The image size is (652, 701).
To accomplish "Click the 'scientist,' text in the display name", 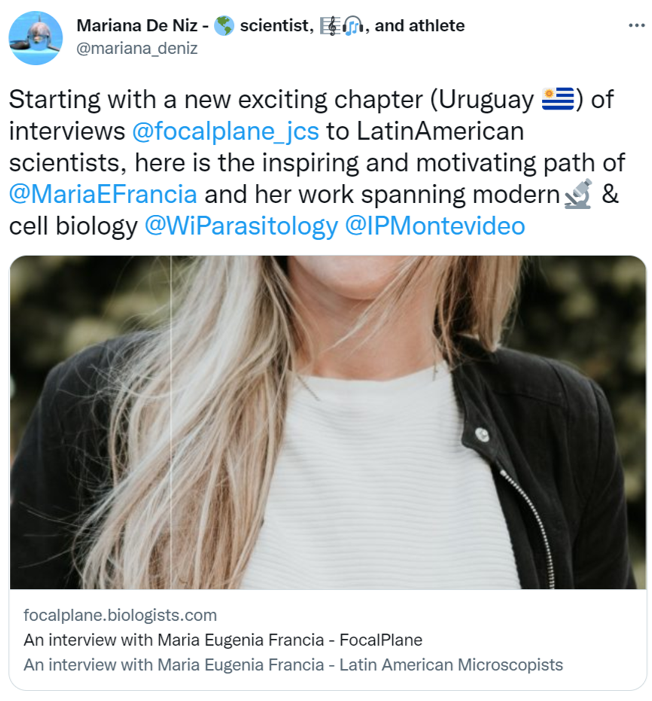I will tap(277, 26).
